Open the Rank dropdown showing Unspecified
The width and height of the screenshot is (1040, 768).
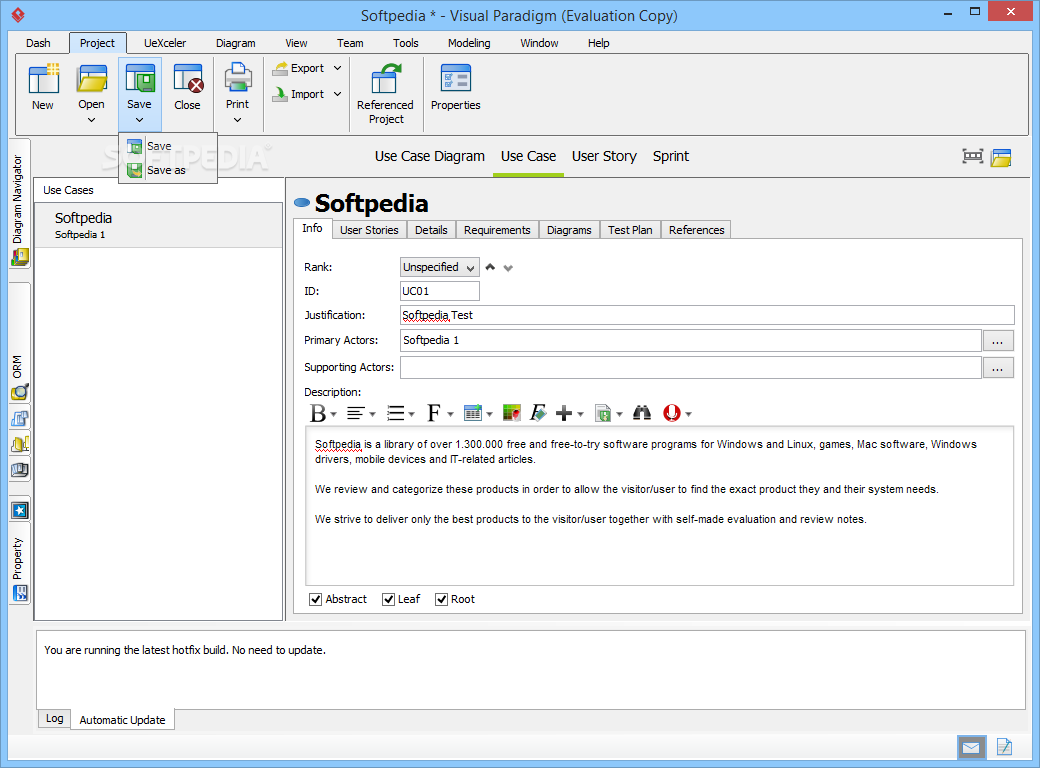[439, 267]
